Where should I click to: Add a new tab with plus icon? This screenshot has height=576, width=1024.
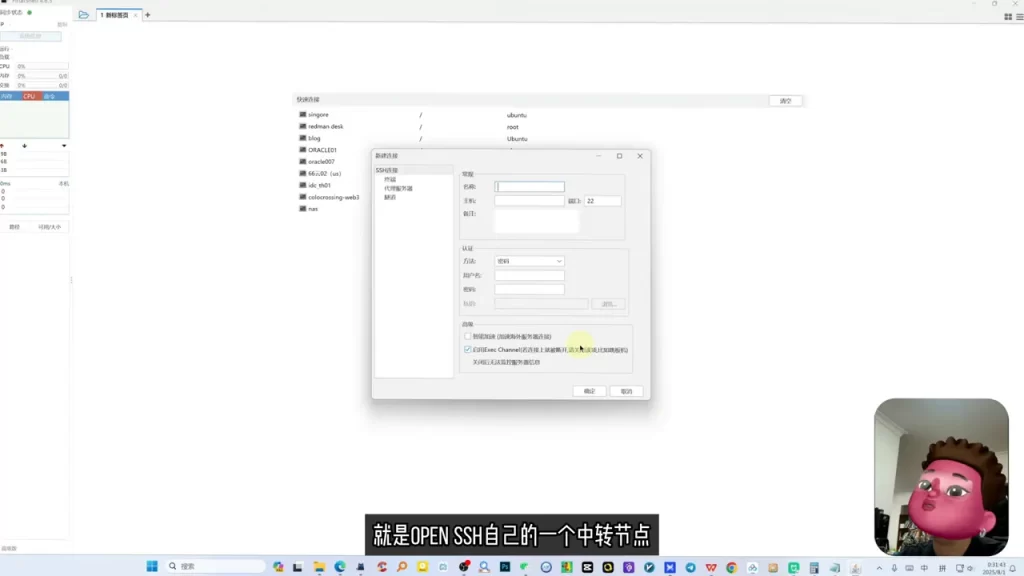148,14
